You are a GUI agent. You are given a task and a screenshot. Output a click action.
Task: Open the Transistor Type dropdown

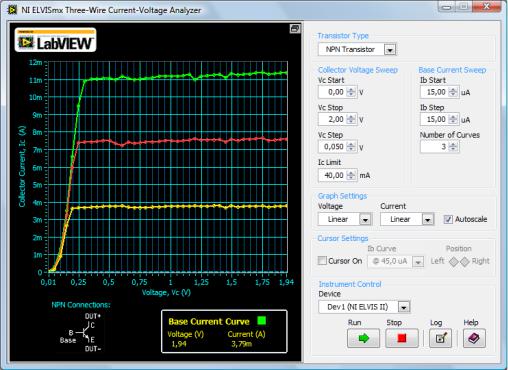[390, 50]
